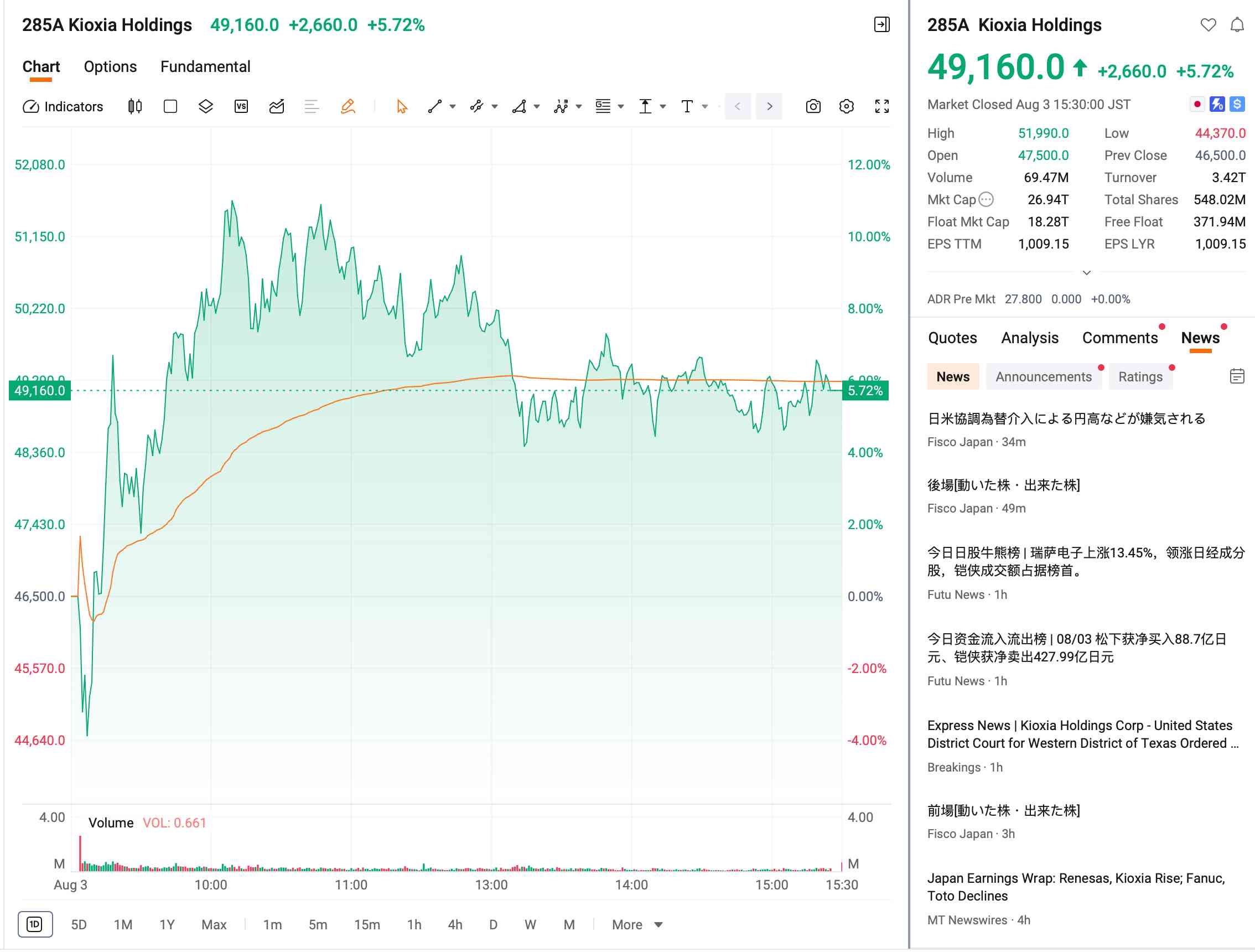
Task: Open the 日米協調為替介入 news headline
Action: [x=1067, y=419]
